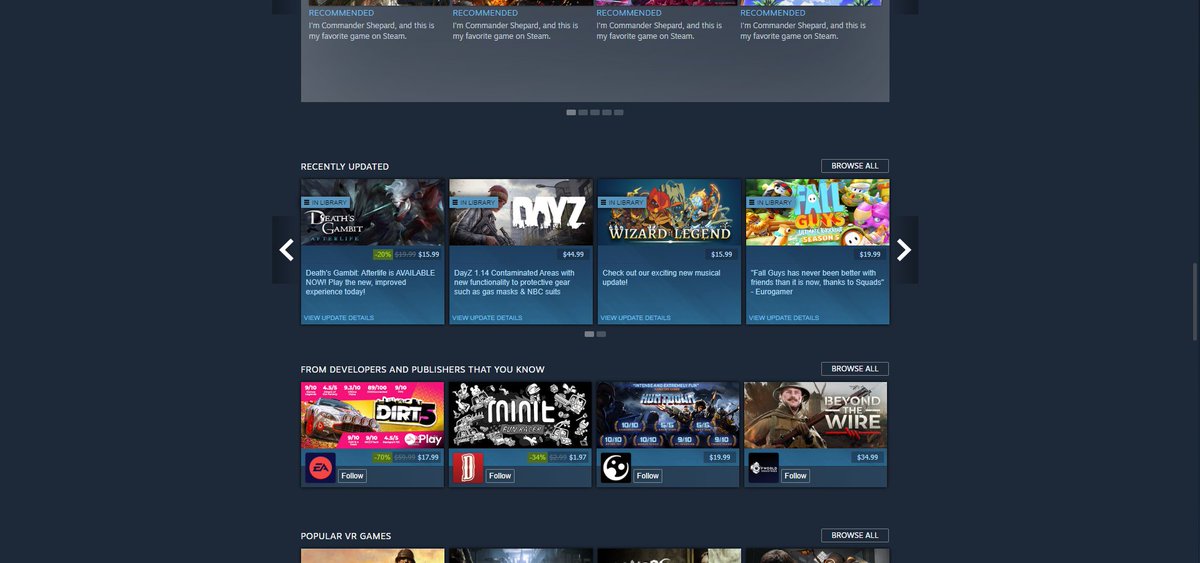The image size is (1200, 563).
Task: Select second page dot under Recently Updated
Action: click(601, 334)
